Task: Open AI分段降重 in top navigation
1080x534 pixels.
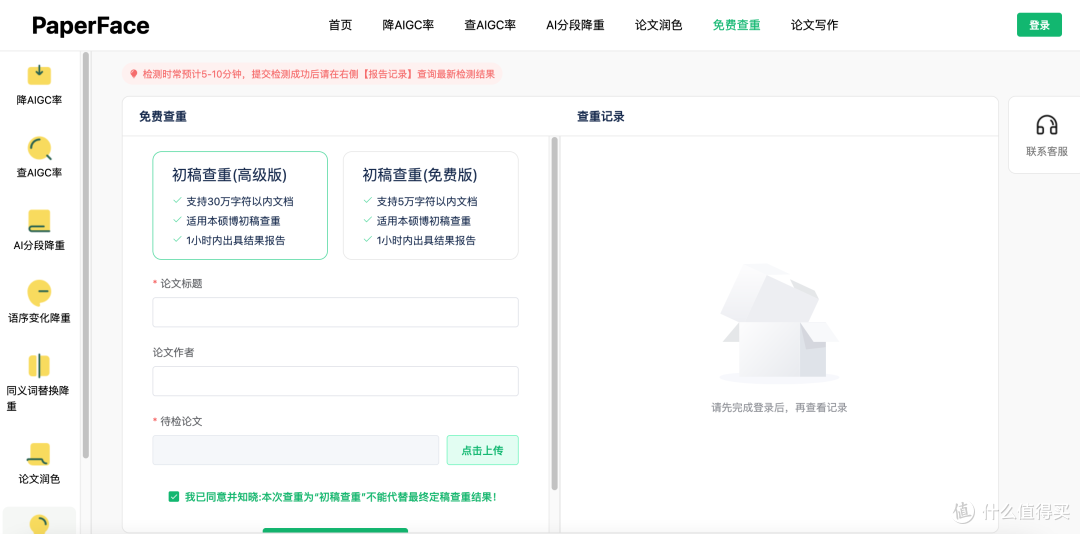Action: pyautogui.click(x=575, y=25)
